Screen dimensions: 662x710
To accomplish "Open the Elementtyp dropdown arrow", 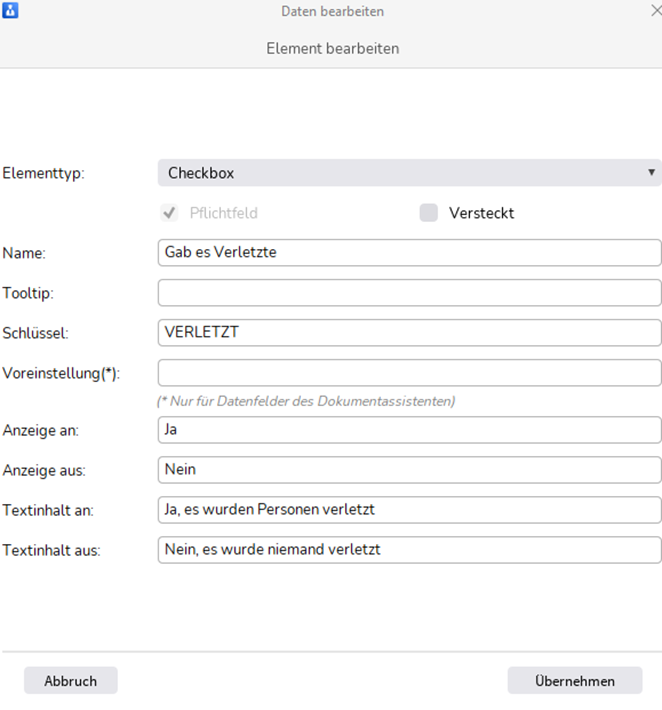I will tap(651, 172).
